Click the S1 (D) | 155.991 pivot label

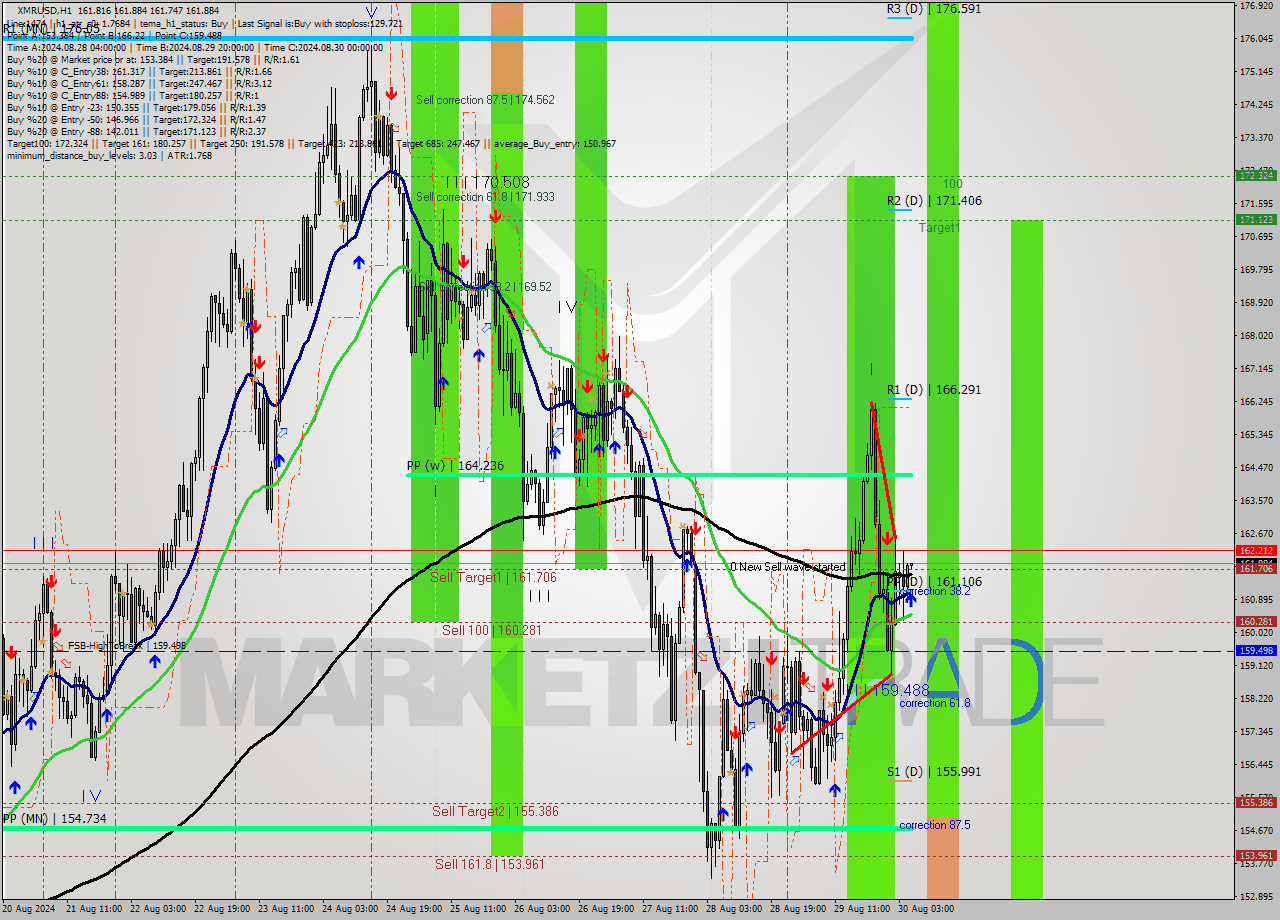934,772
